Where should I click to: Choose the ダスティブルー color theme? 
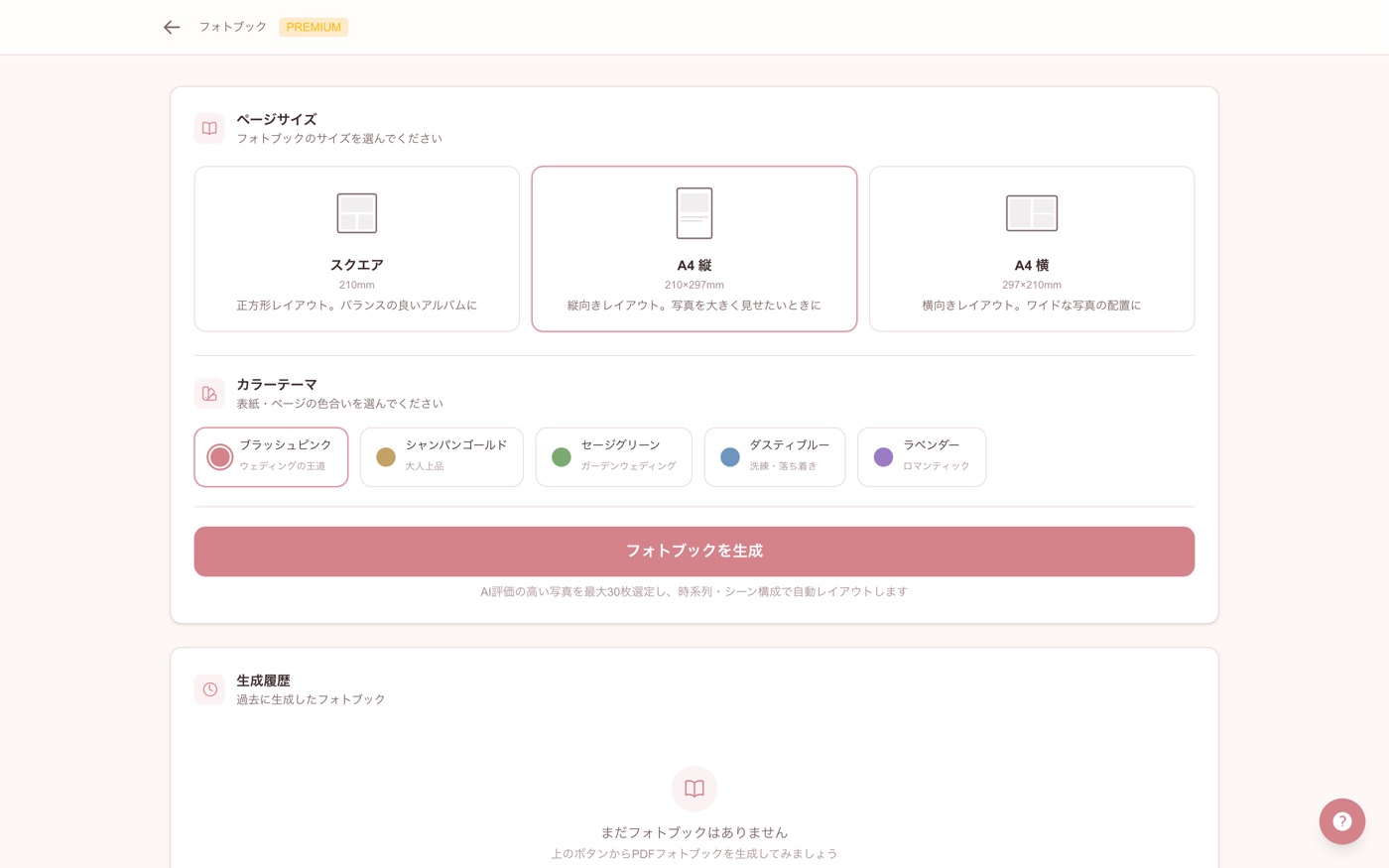tap(775, 457)
